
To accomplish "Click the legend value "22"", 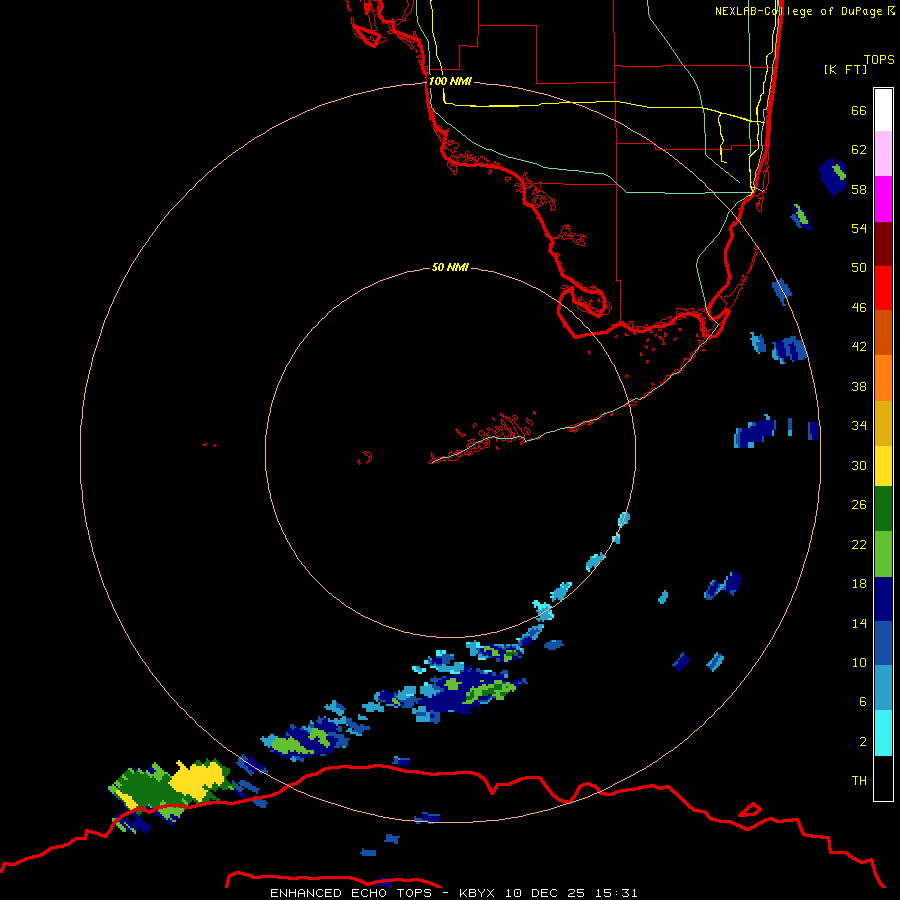I will (x=859, y=544).
